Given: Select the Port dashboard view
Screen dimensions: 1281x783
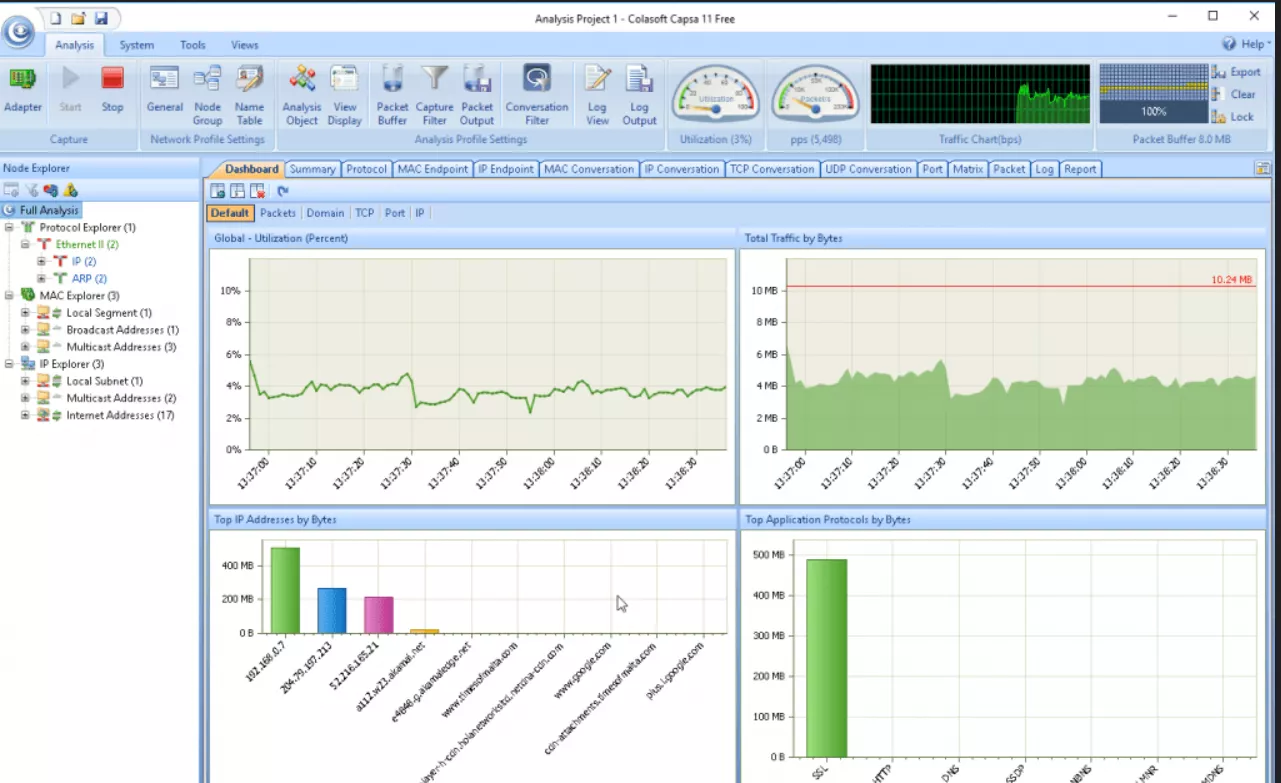Looking at the screenshot, I should 395,213.
